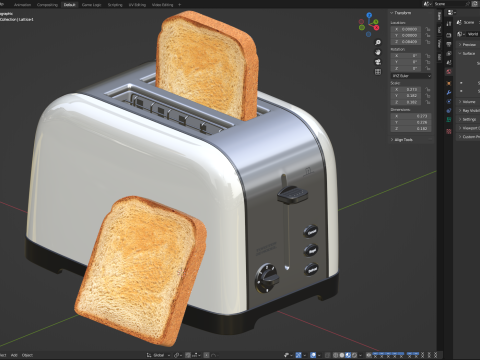Open the Scripting workspace tab
The height and width of the screenshot is (360, 480).
point(115,5)
